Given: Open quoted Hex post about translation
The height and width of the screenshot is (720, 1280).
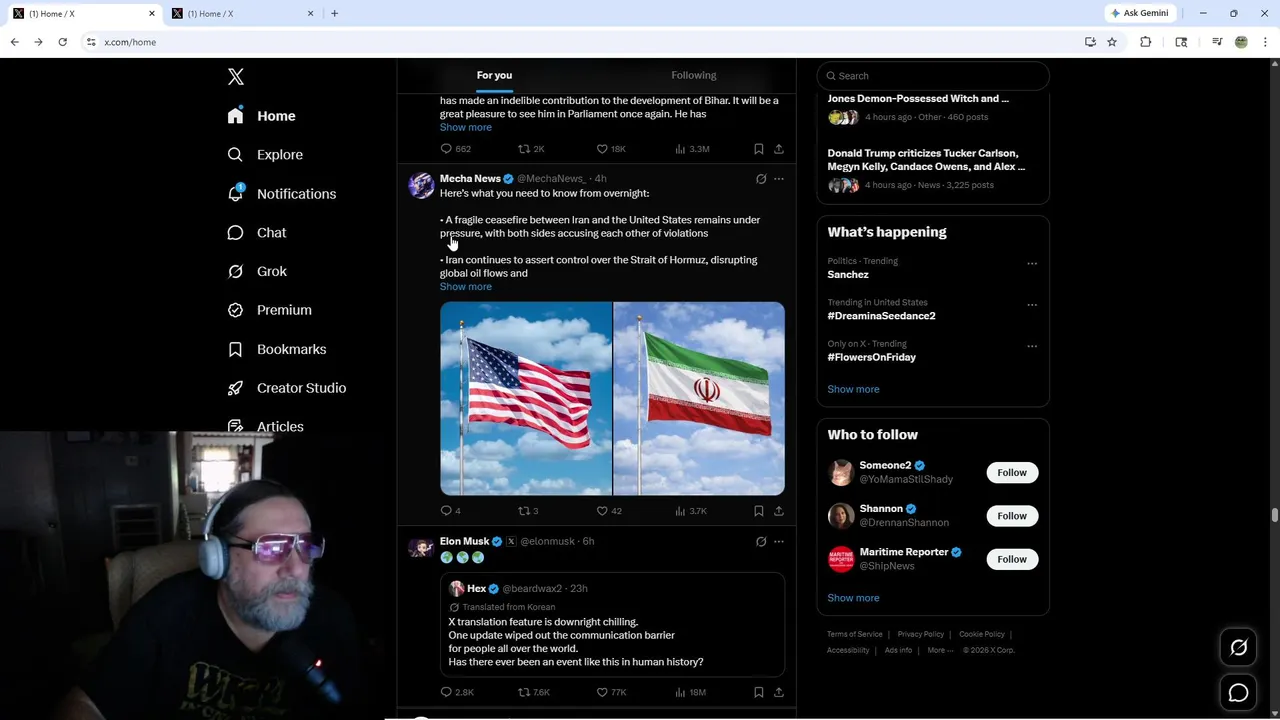Looking at the screenshot, I should (x=612, y=625).
